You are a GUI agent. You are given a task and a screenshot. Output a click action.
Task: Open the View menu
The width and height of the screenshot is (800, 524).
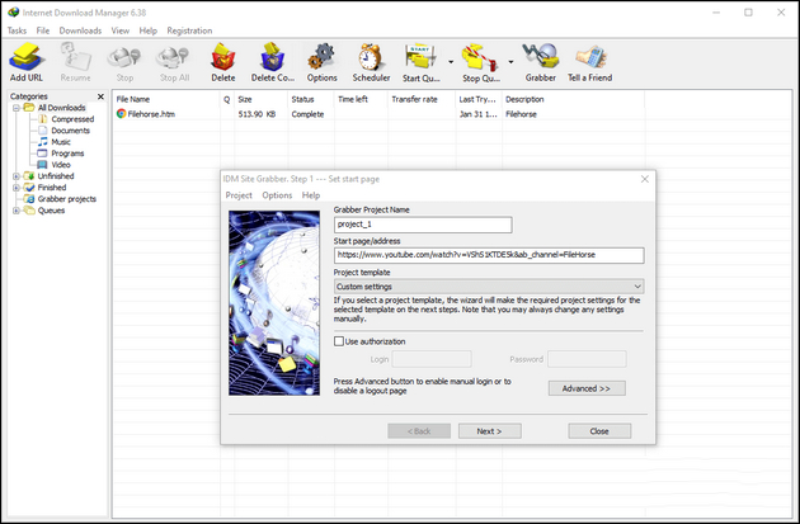pos(120,31)
